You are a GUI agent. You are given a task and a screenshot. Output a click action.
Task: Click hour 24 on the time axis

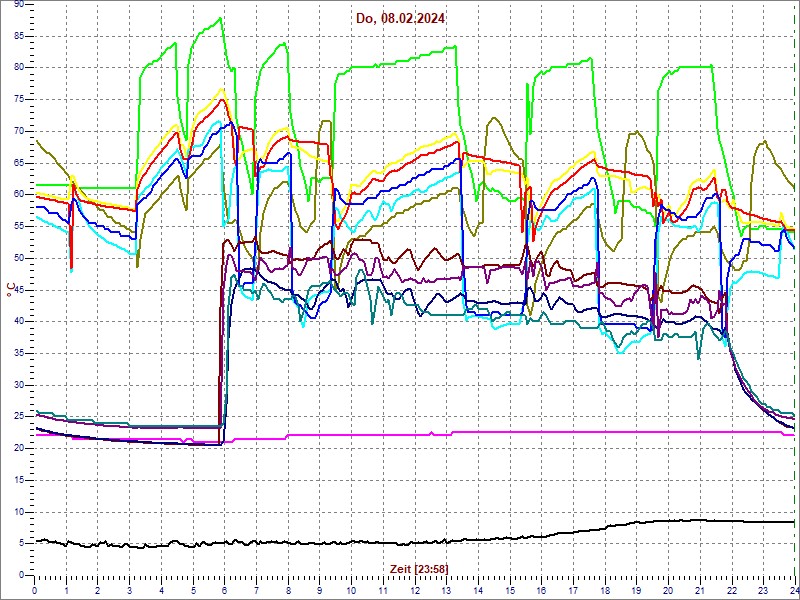(793, 590)
